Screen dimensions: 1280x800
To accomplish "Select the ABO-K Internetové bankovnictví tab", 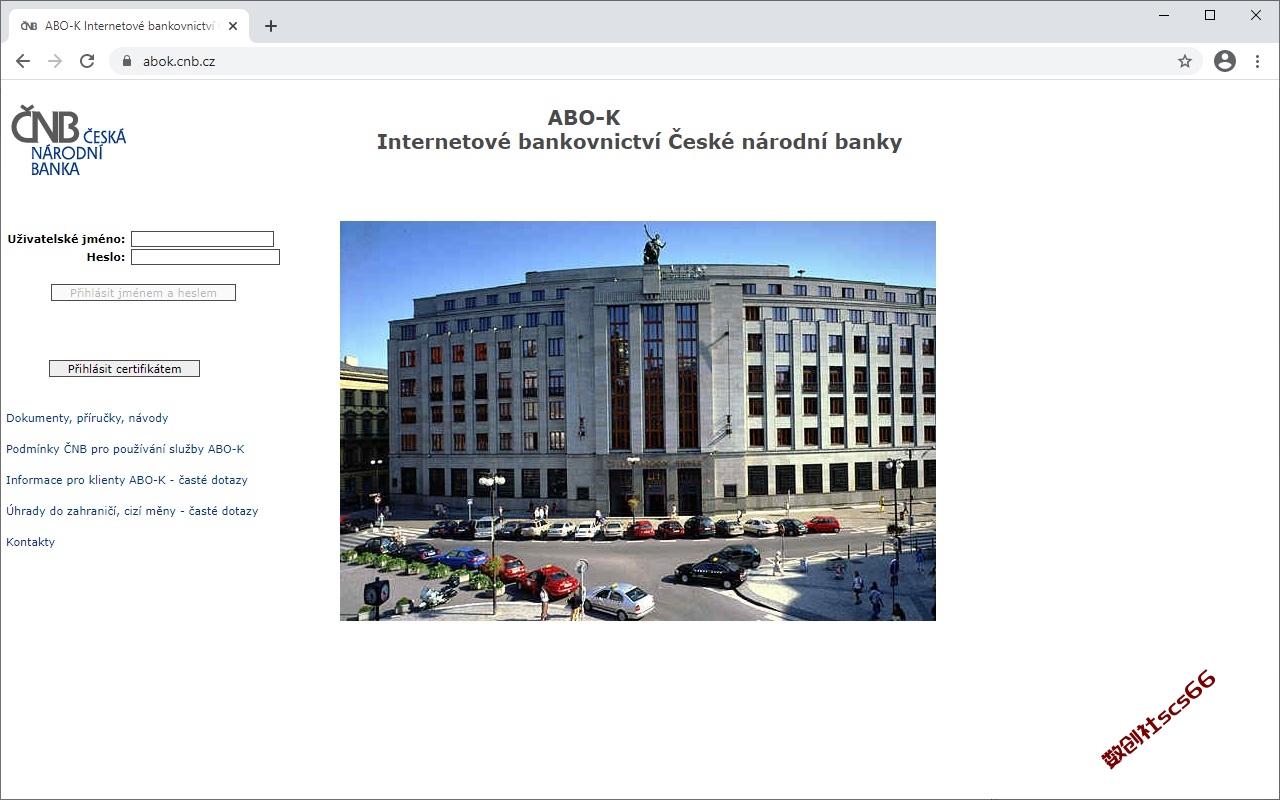I will point(128,26).
